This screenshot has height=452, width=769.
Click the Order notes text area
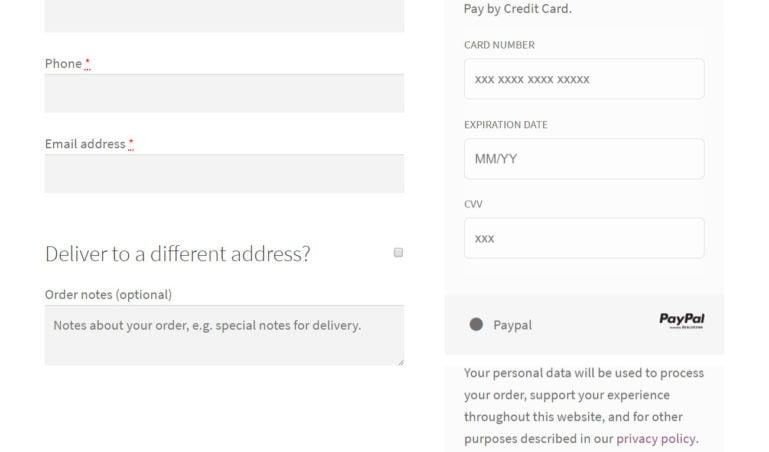pyautogui.click(x=224, y=336)
